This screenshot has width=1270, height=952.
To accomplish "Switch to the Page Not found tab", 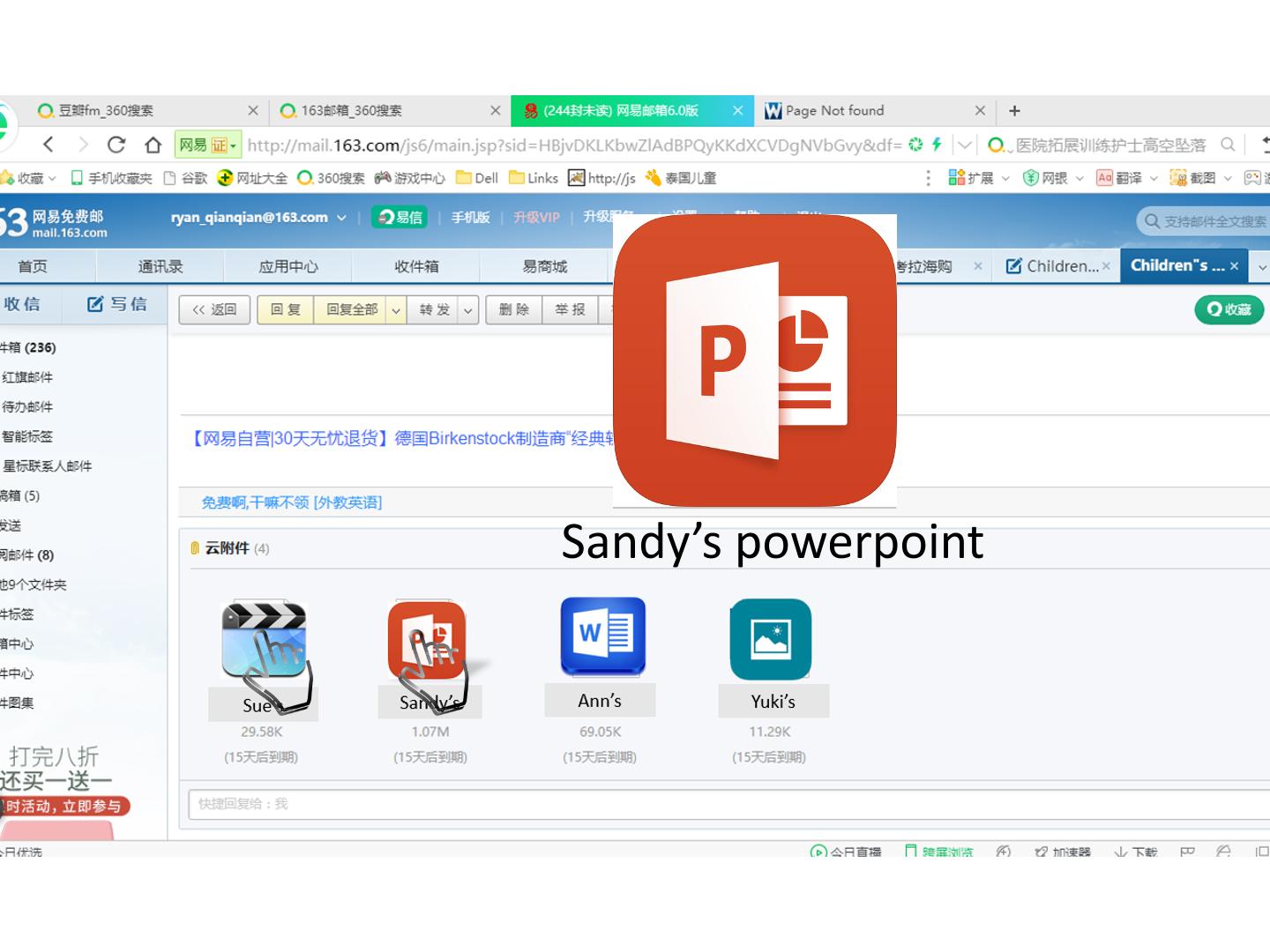I will click(875, 110).
